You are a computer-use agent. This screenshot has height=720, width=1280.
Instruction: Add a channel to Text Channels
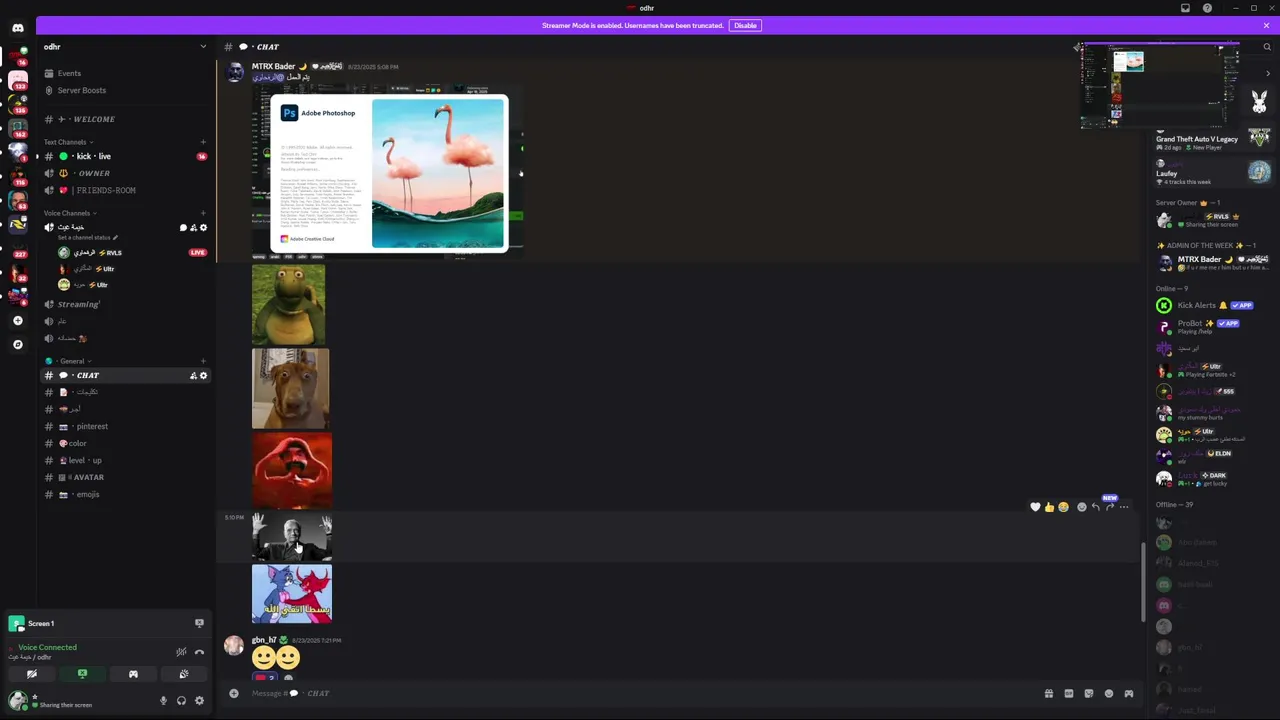(x=203, y=142)
